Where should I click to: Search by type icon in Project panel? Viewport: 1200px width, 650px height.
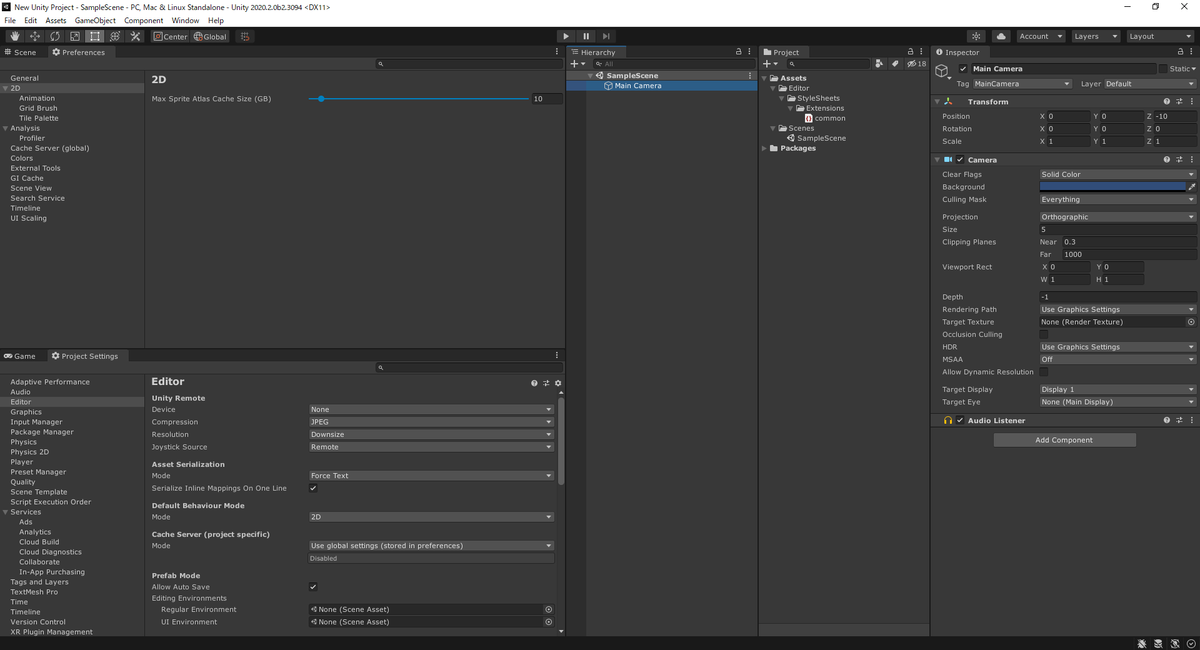[879, 63]
